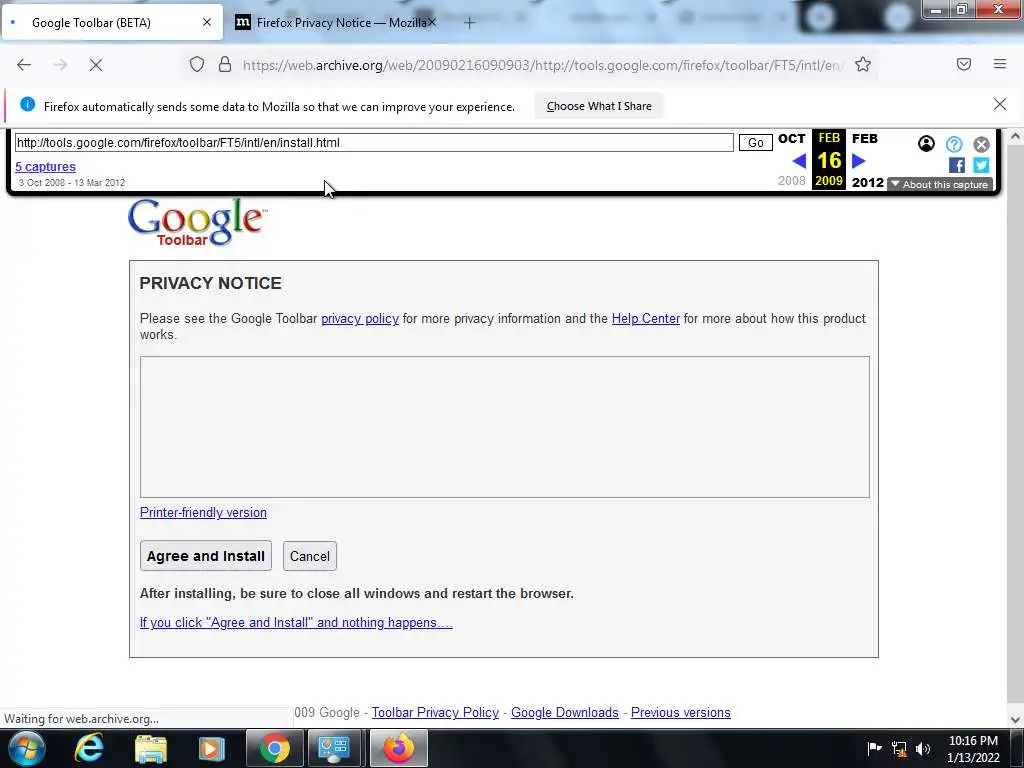1024x768 pixels.
Task: Open the Previous versions link
Action: [680, 712]
